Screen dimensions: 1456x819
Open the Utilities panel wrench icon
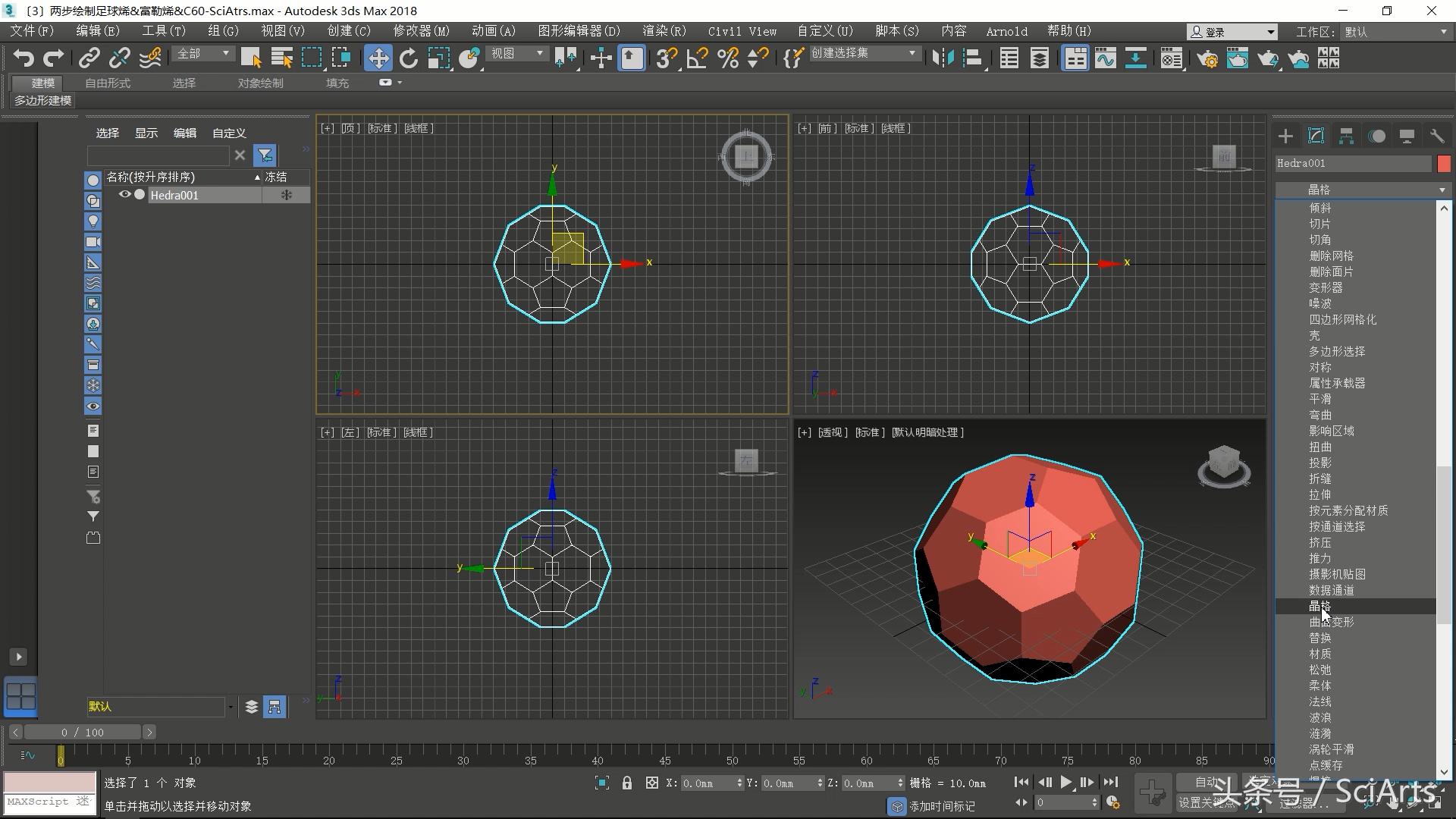tap(1437, 136)
